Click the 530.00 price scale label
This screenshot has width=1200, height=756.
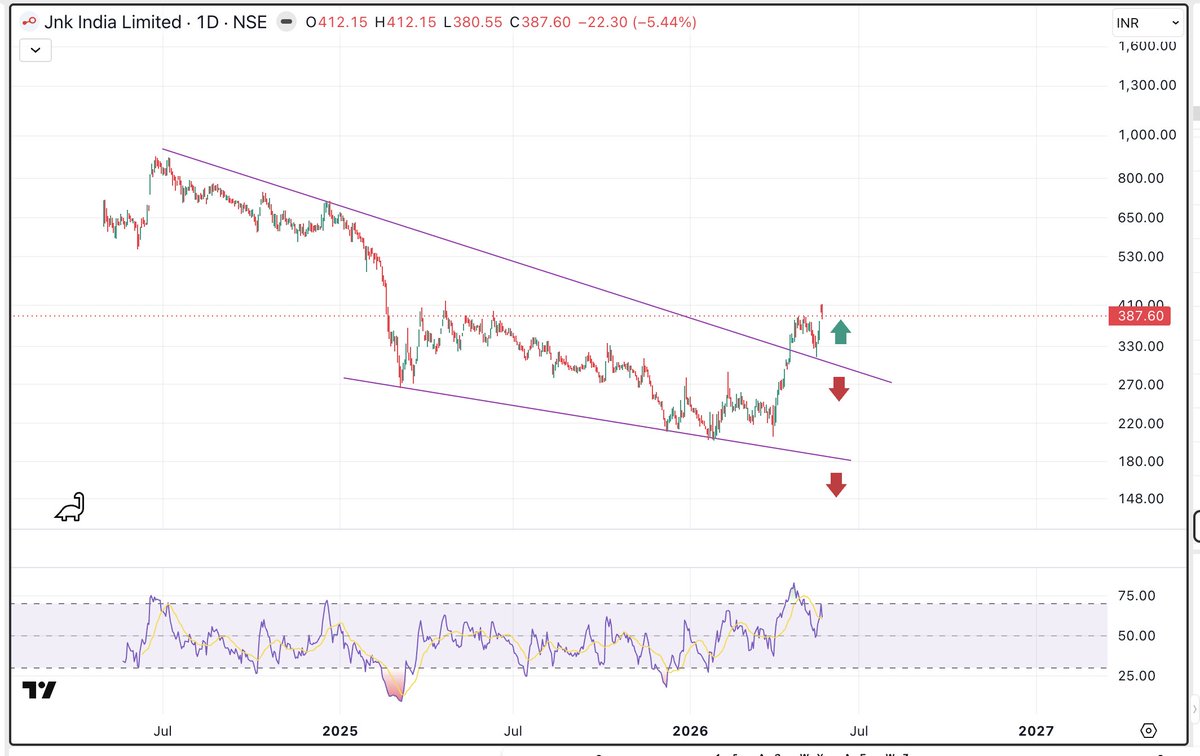click(1141, 257)
